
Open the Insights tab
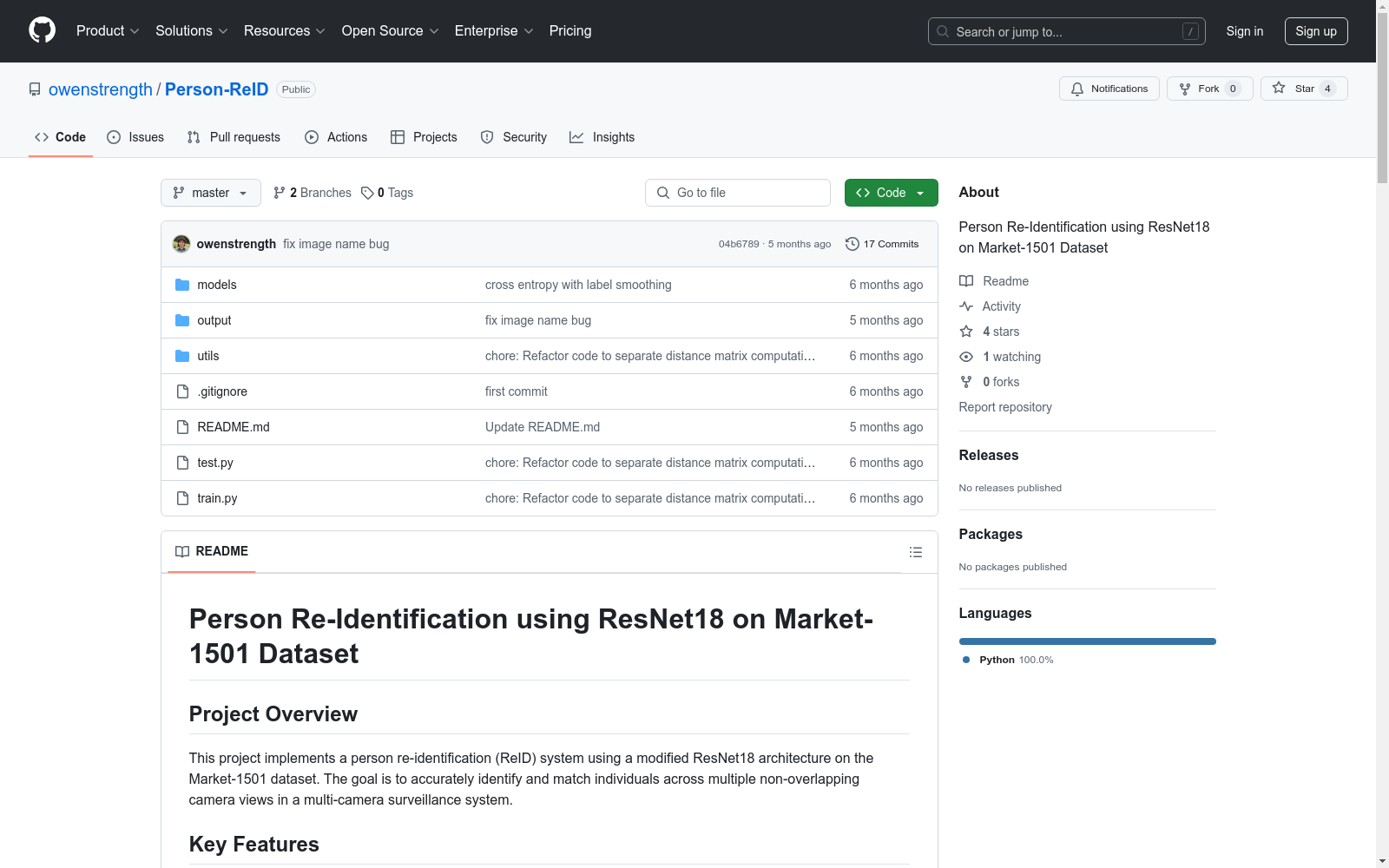click(x=602, y=137)
